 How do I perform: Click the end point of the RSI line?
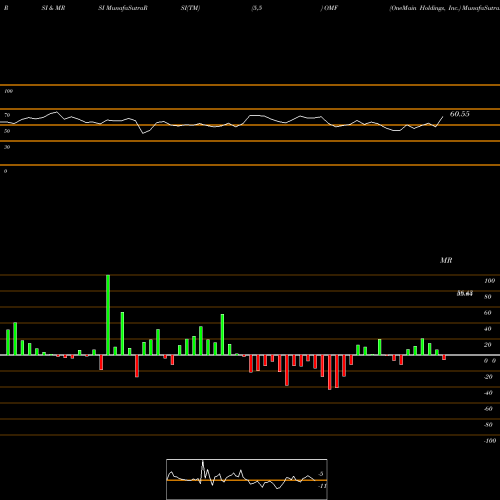(443, 117)
